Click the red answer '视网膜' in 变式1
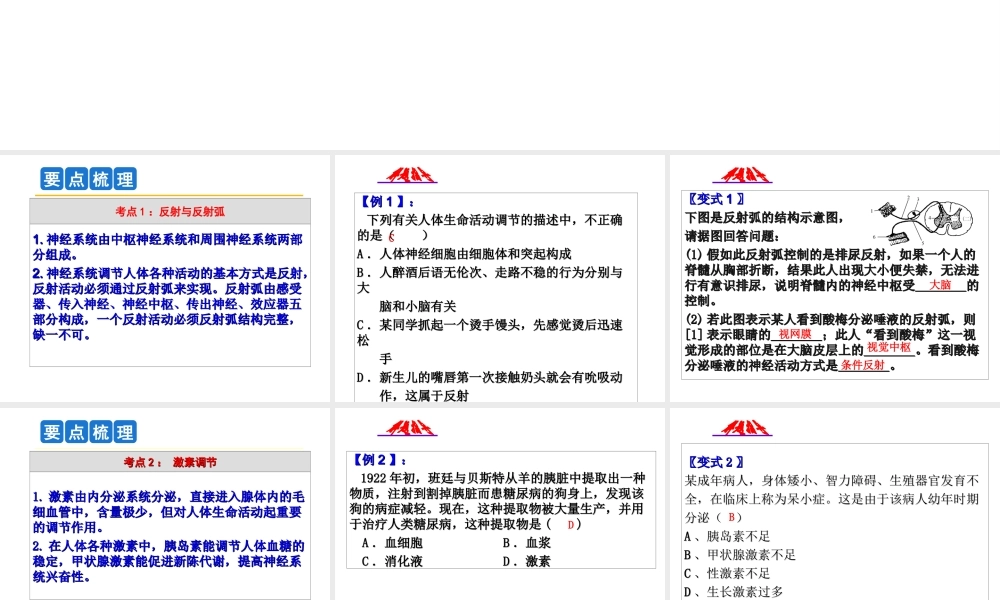This screenshot has width=1000, height=600. (795, 334)
